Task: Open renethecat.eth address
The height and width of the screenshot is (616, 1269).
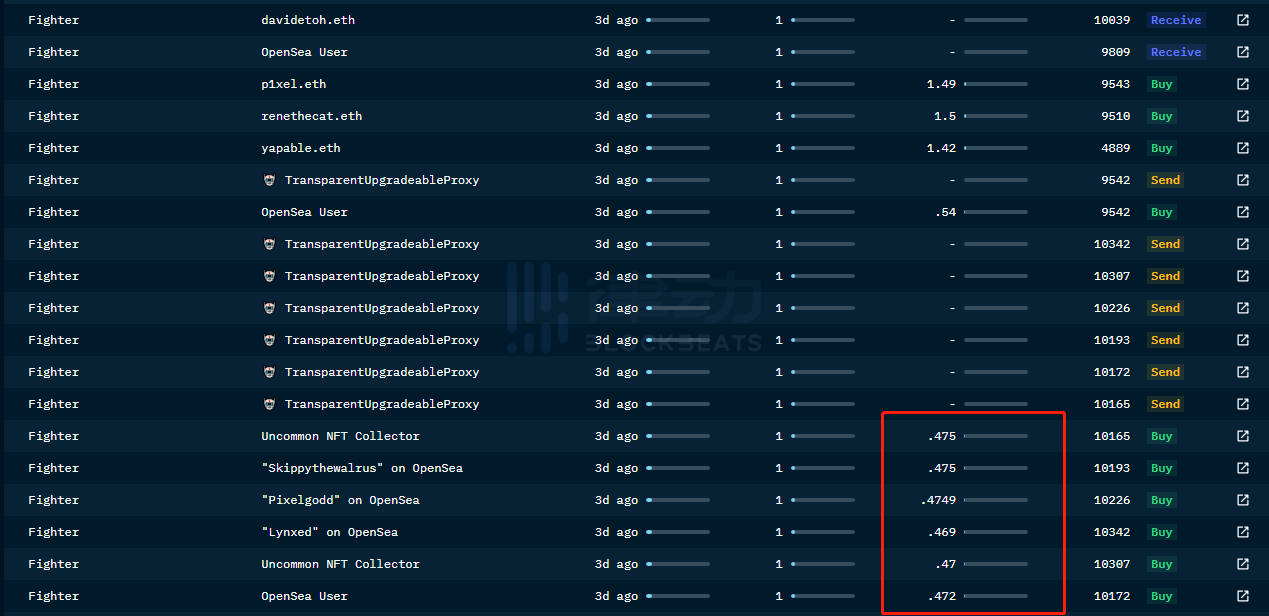Action: [x=312, y=116]
